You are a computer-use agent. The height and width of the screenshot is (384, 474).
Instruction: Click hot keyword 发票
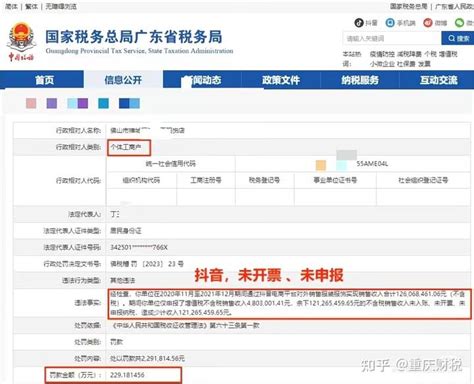click(x=424, y=64)
